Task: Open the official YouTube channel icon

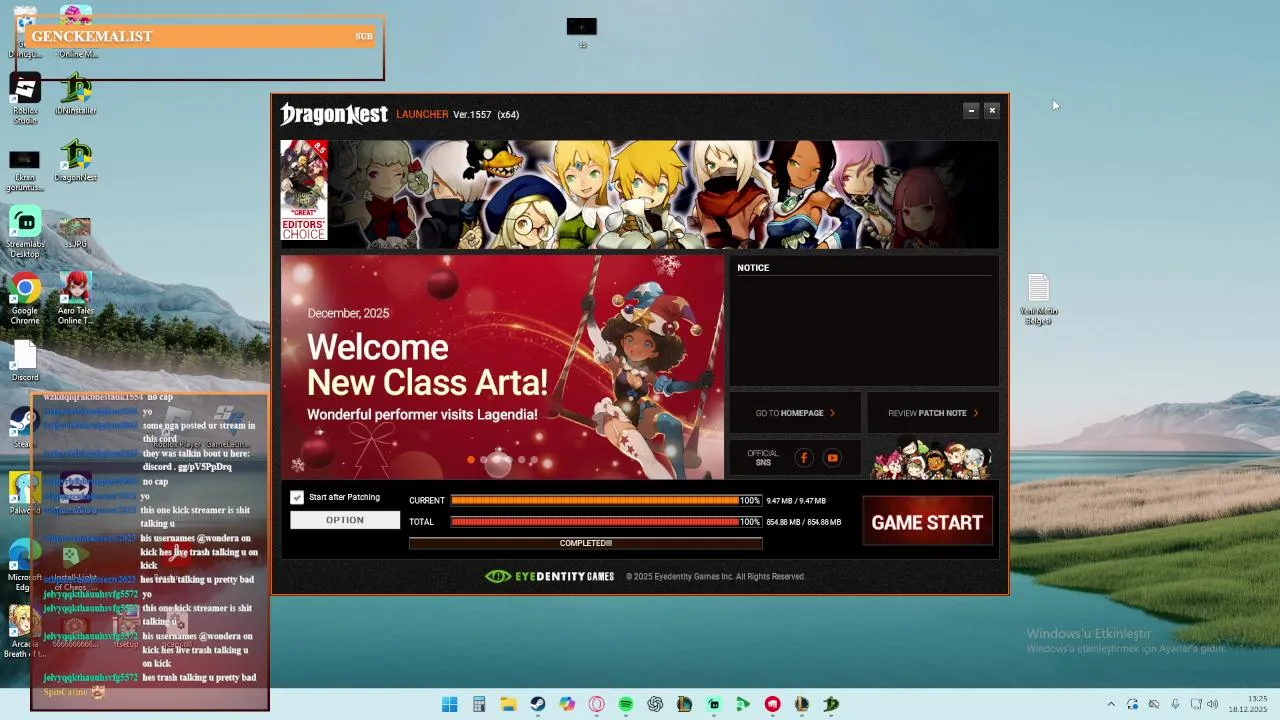Action: [x=832, y=458]
